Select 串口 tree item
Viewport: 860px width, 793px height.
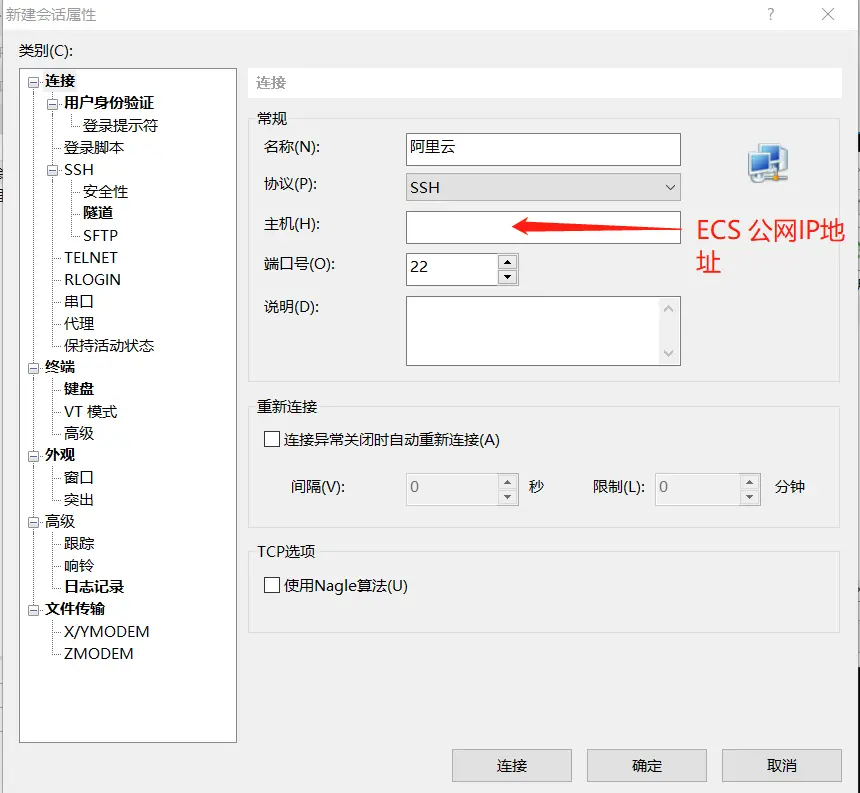(x=78, y=302)
